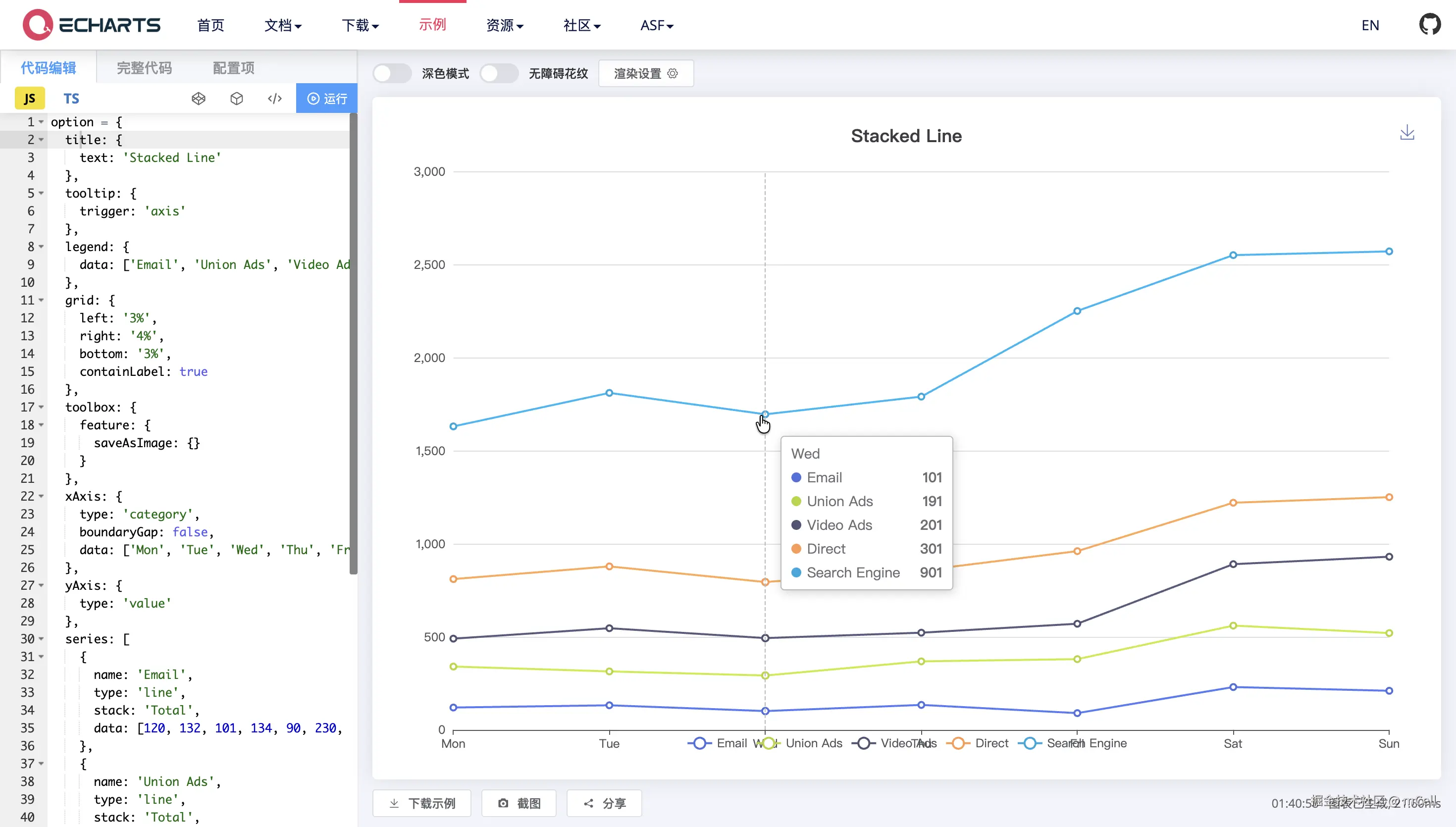Switch to the 完整代码 tab
Viewport: 1456px width, 827px height.
[x=144, y=68]
